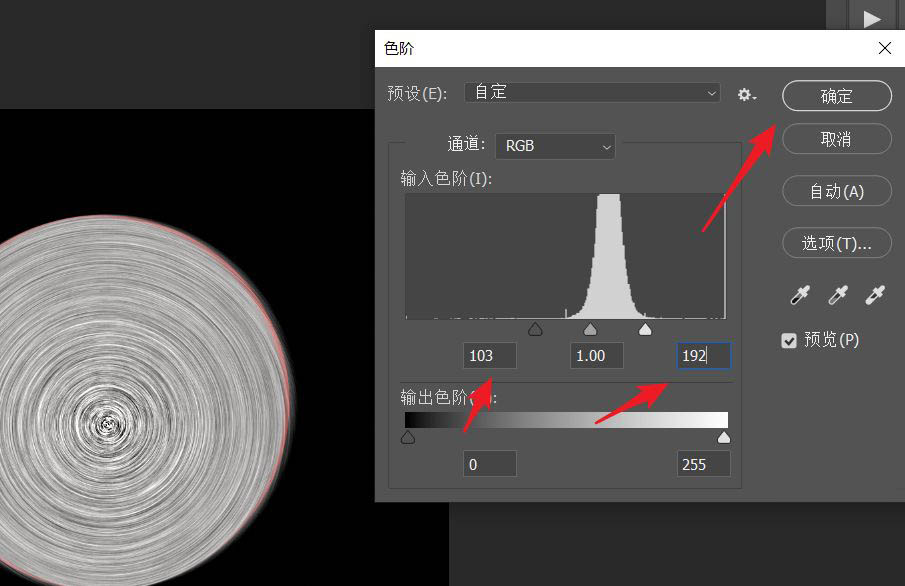Close the 色阶 dialog
This screenshot has width=905, height=586.
tap(885, 48)
